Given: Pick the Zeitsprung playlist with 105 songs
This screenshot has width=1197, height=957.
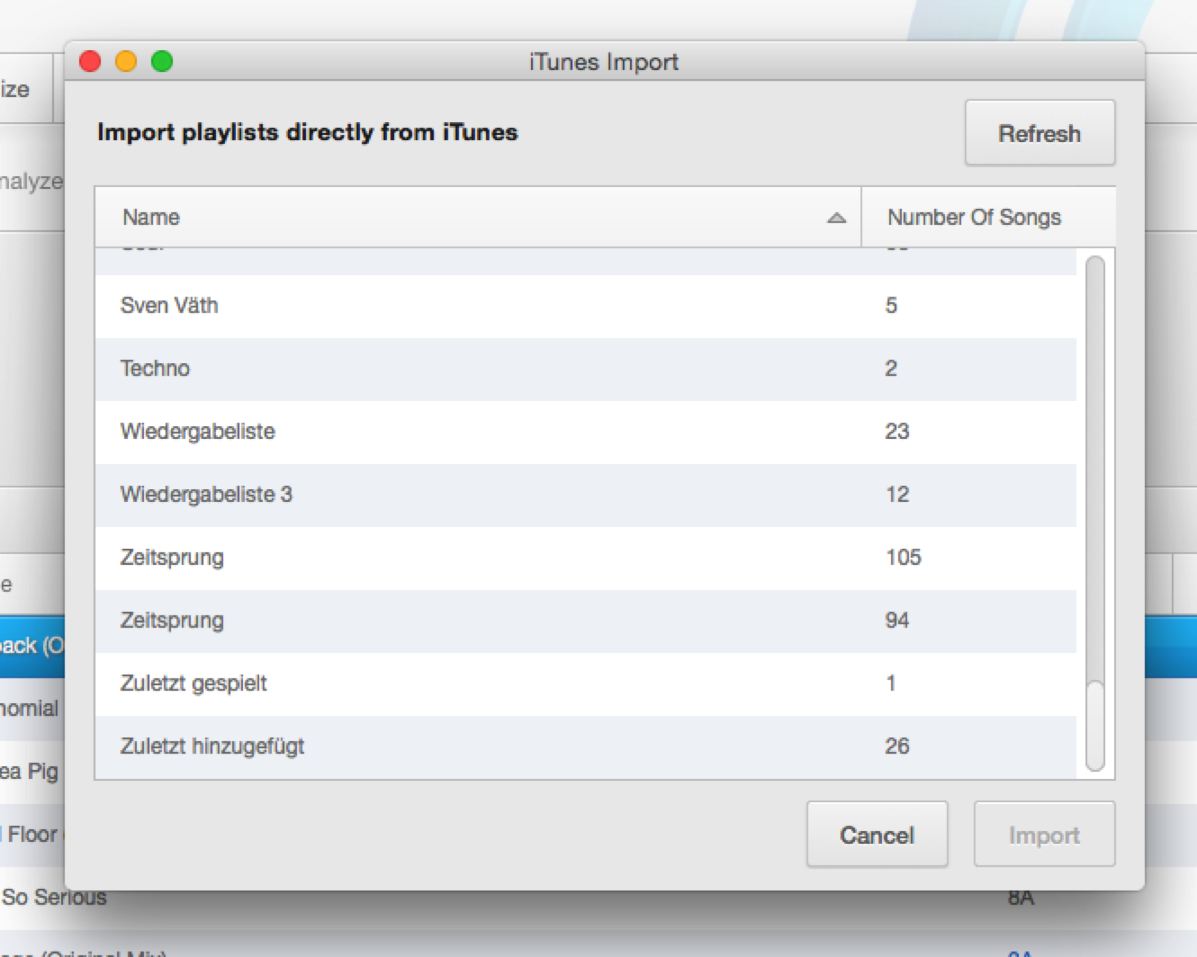Looking at the screenshot, I should point(172,558).
